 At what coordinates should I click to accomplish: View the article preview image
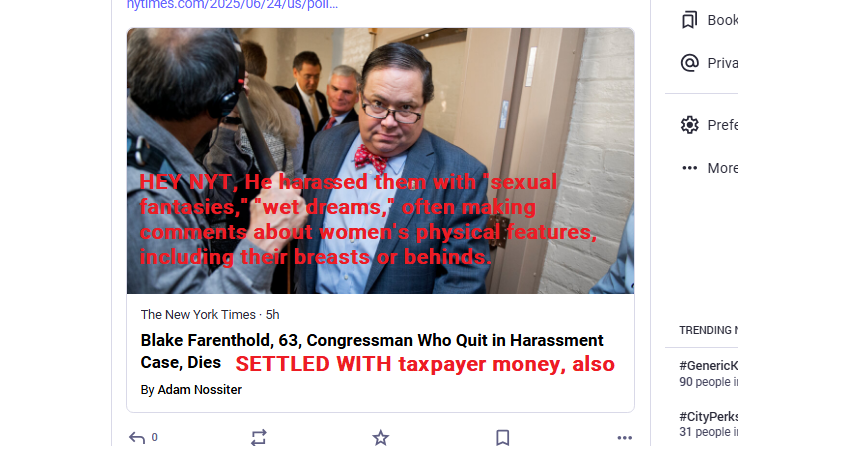pyautogui.click(x=380, y=161)
